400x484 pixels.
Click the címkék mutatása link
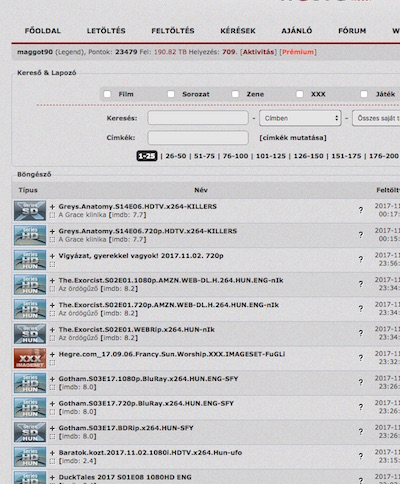coord(293,138)
